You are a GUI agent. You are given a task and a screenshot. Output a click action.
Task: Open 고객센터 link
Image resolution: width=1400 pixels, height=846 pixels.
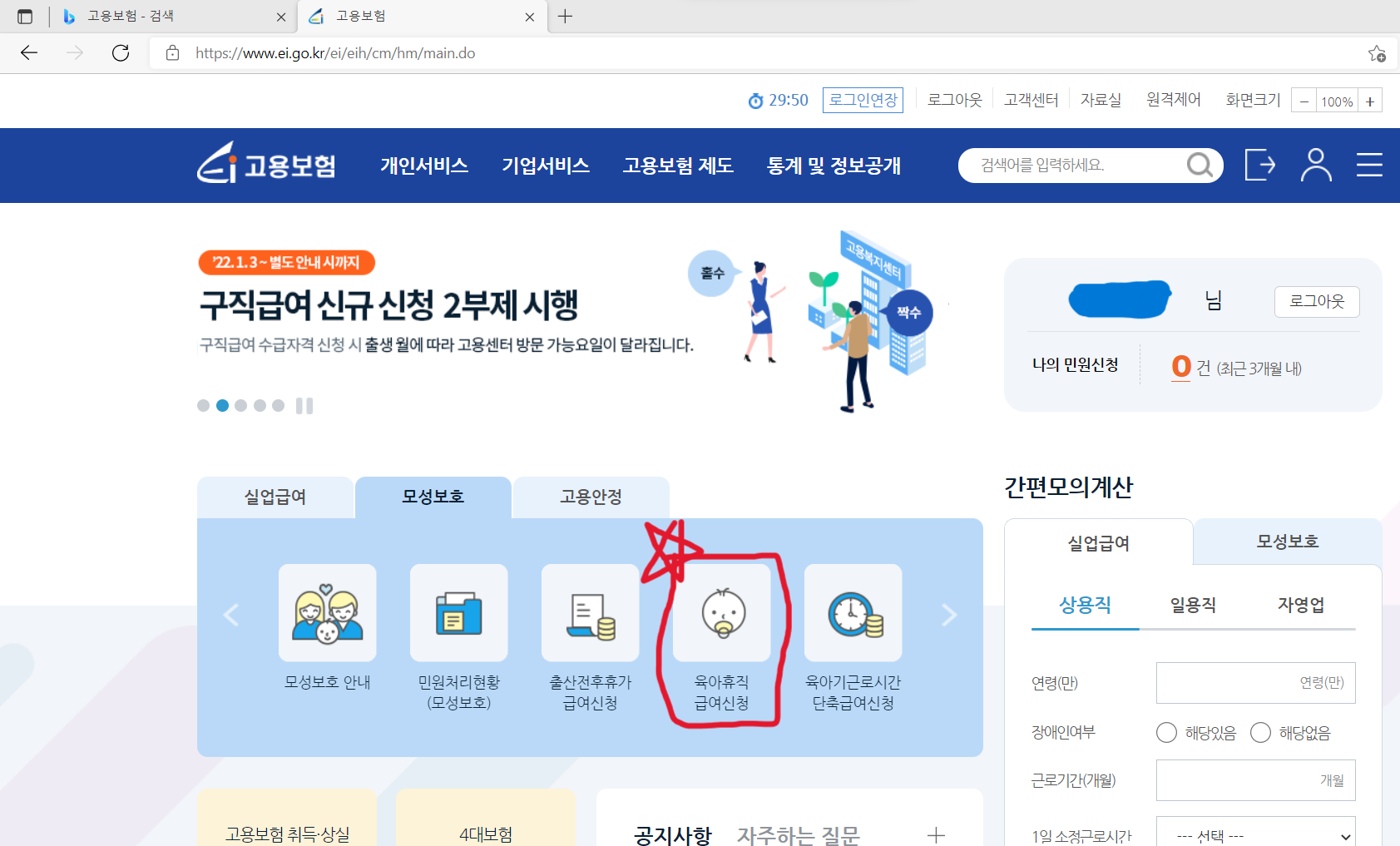coord(1031,100)
